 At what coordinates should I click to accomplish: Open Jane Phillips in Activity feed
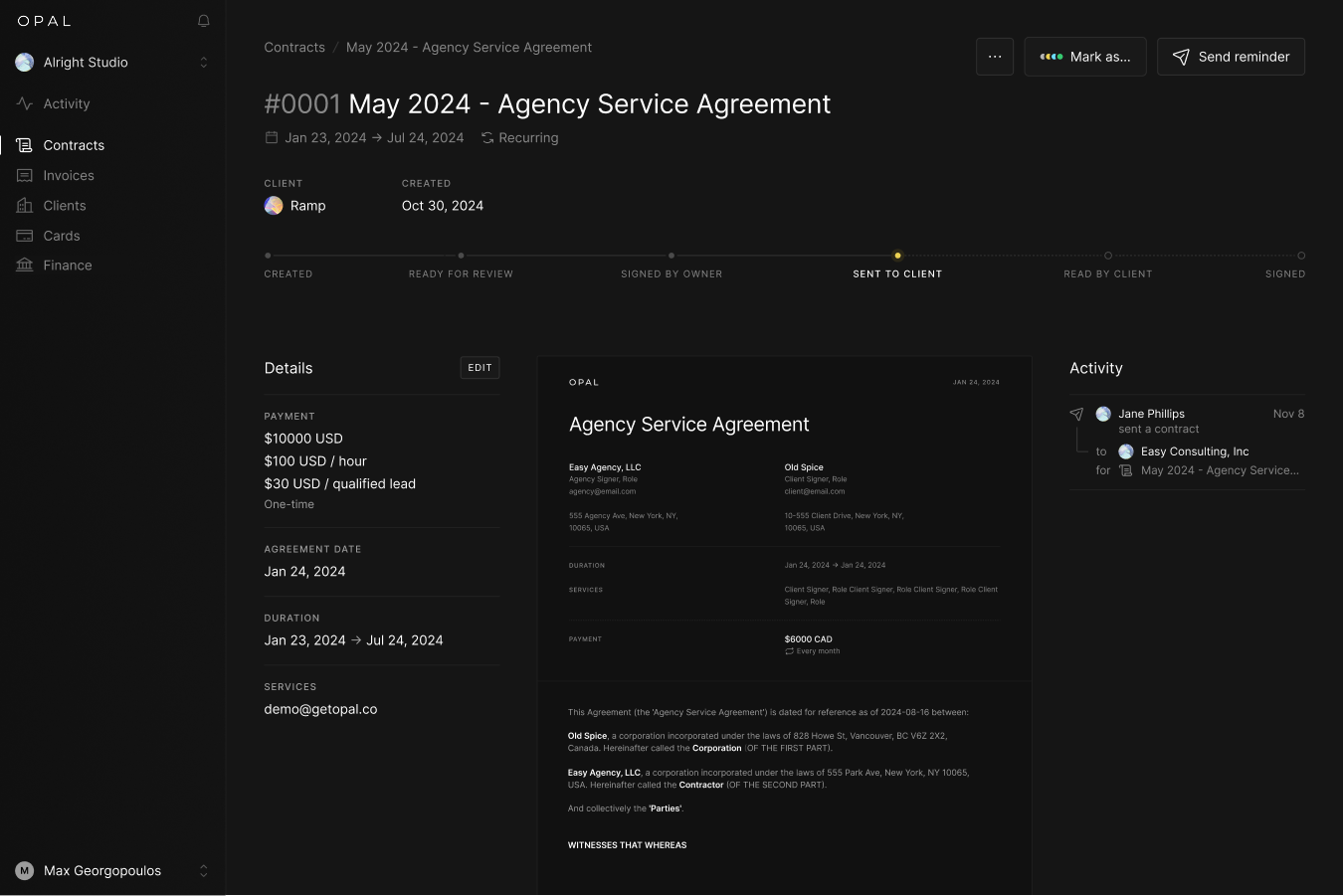click(1151, 414)
